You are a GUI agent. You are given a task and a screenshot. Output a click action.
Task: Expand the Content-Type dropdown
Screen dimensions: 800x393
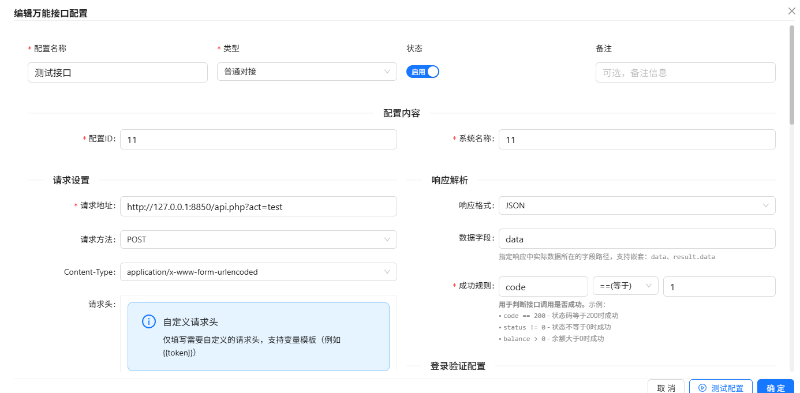click(x=258, y=272)
